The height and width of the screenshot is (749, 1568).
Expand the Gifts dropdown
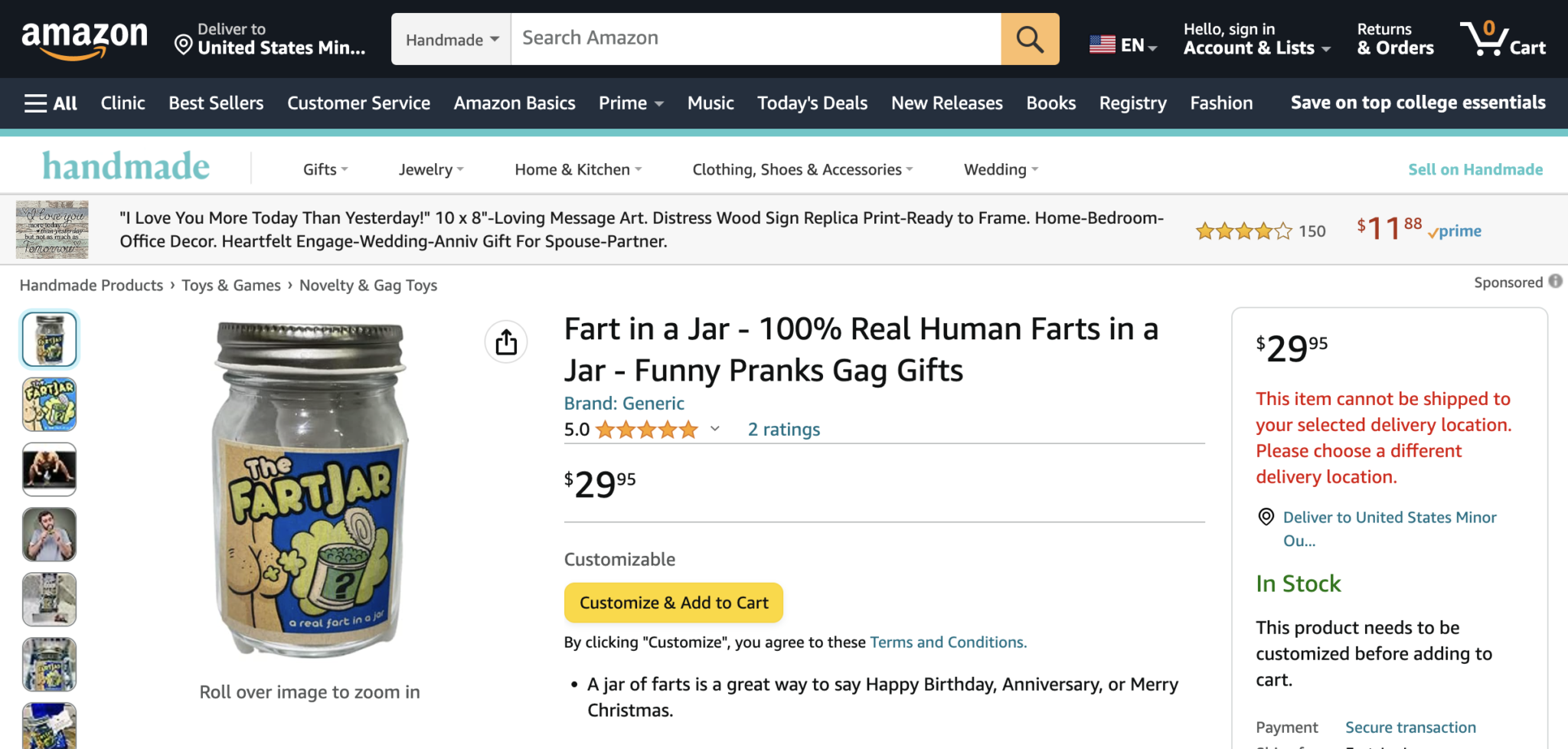coord(325,169)
